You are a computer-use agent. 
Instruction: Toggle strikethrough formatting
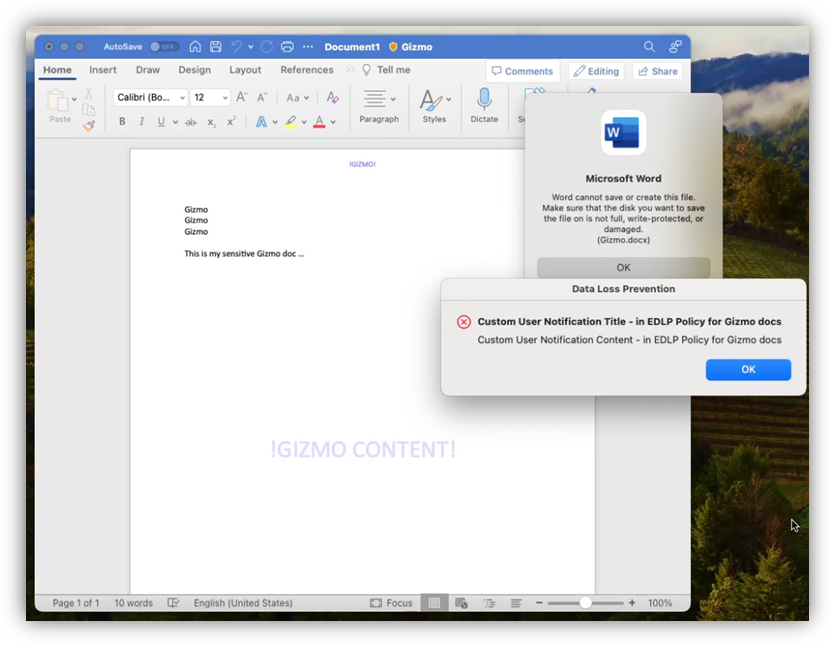[x=191, y=123]
